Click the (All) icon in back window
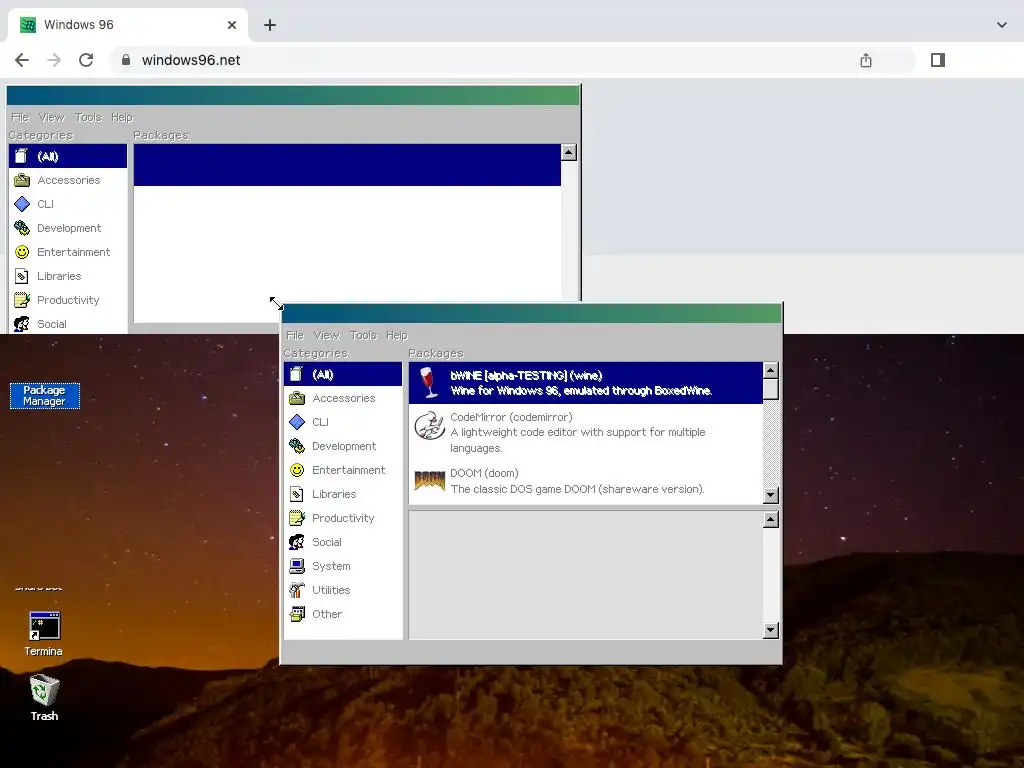The height and width of the screenshot is (768, 1024). click(x=22, y=156)
